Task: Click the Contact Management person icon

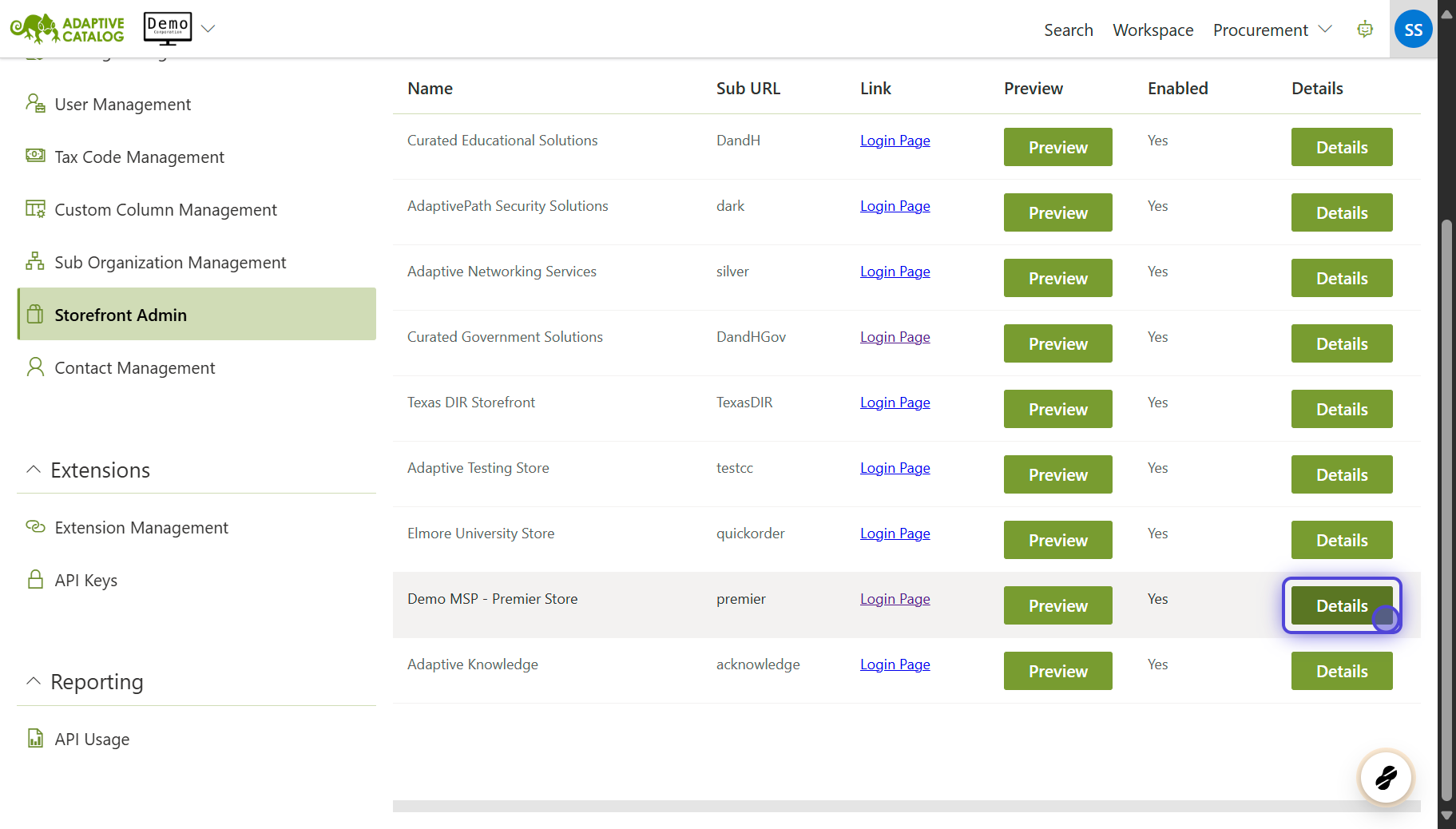Action: pyautogui.click(x=35, y=367)
